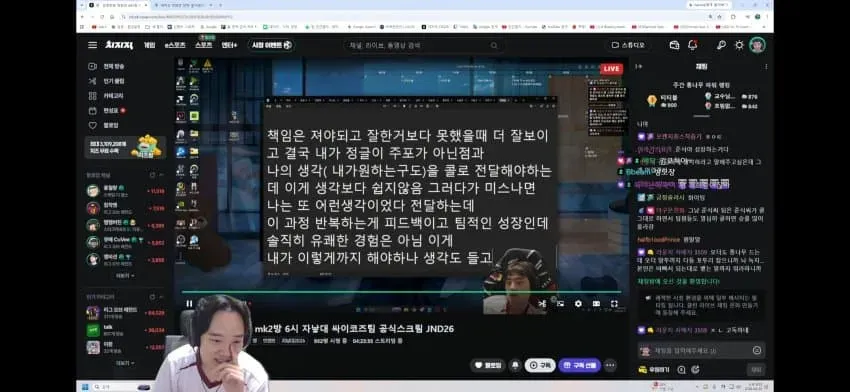The image size is (850, 392).
Task: Toggle wide theater mode in player
Action: (x=596, y=304)
